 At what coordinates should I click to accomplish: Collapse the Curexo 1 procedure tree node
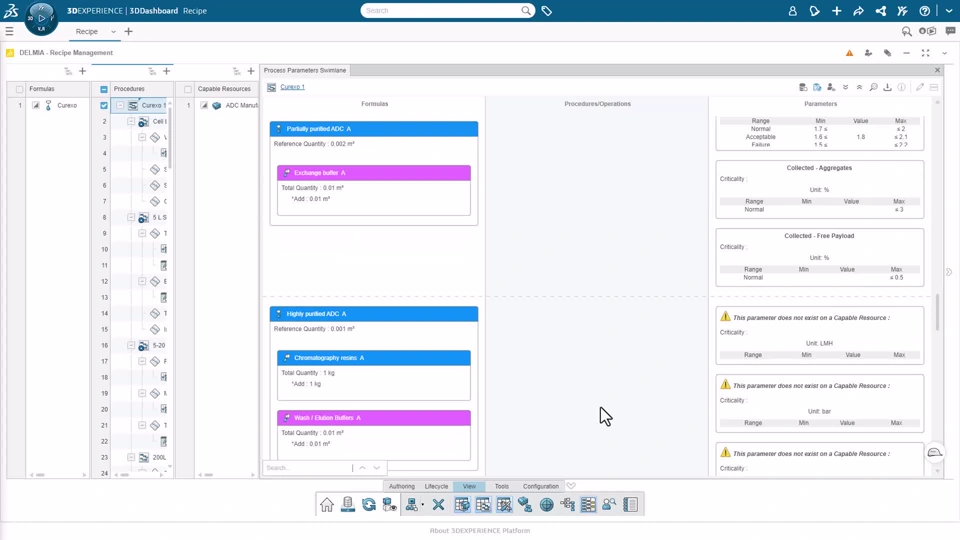tap(120, 105)
